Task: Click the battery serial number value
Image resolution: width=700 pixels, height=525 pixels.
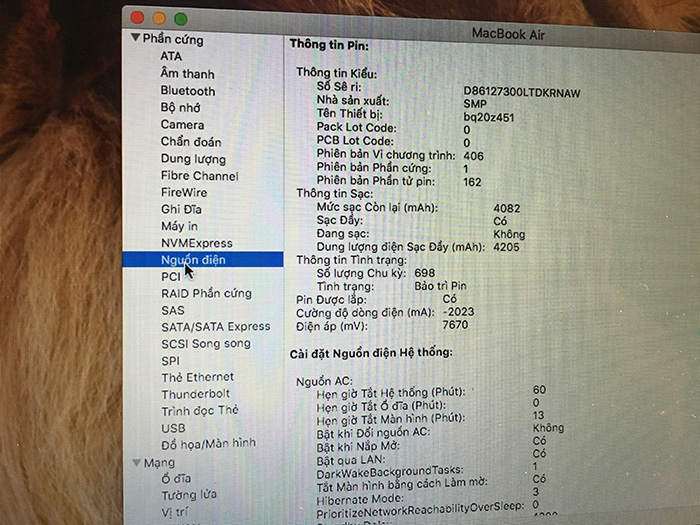Action: [521, 93]
